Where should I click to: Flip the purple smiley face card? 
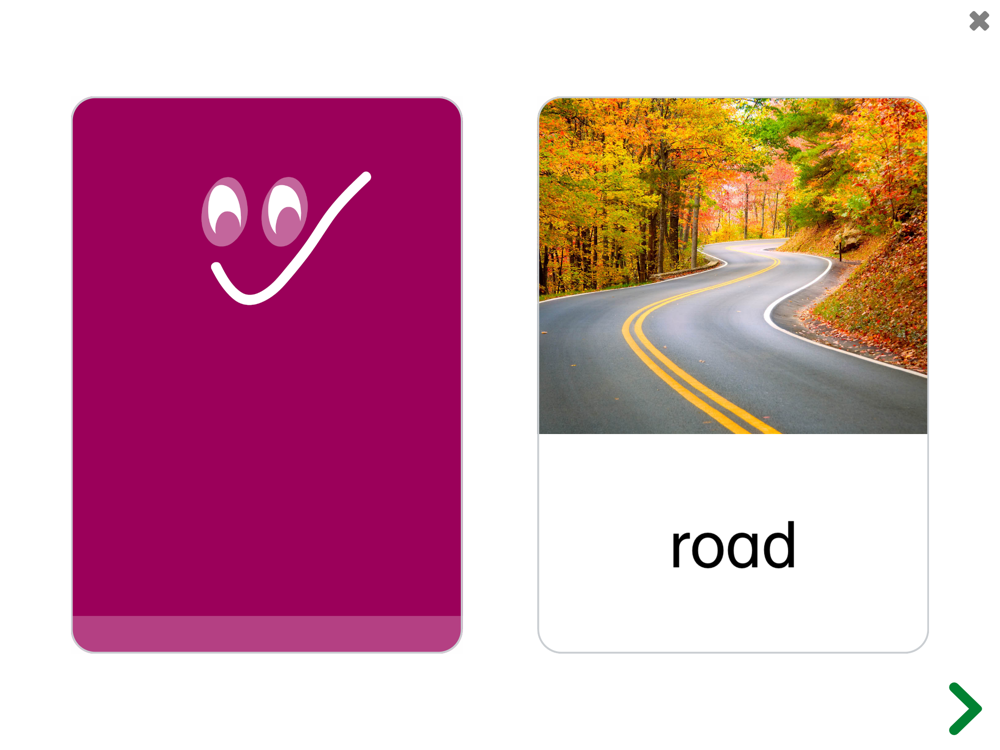click(x=267, y=375)
